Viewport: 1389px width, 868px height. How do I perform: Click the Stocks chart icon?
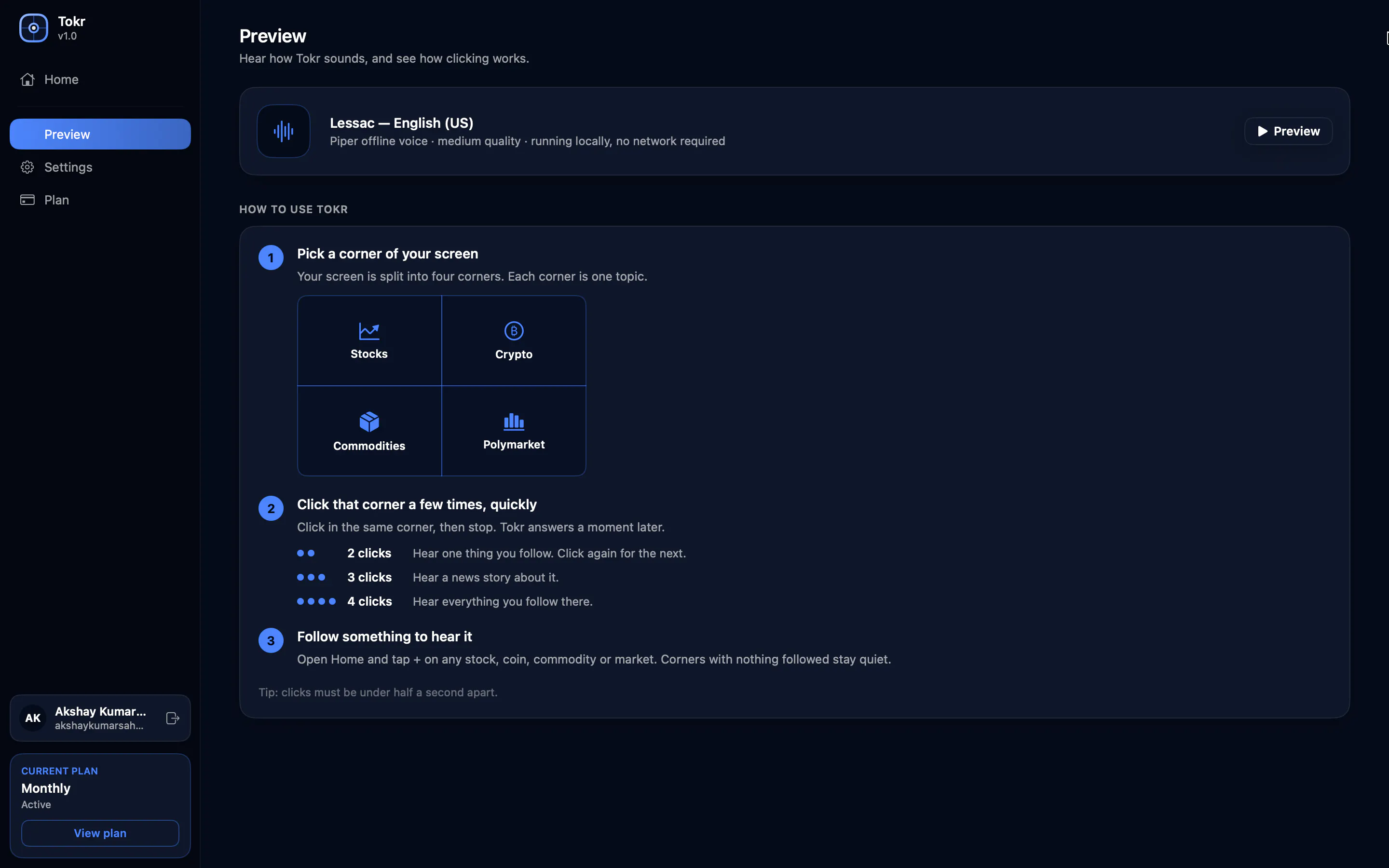coord(369,331)
